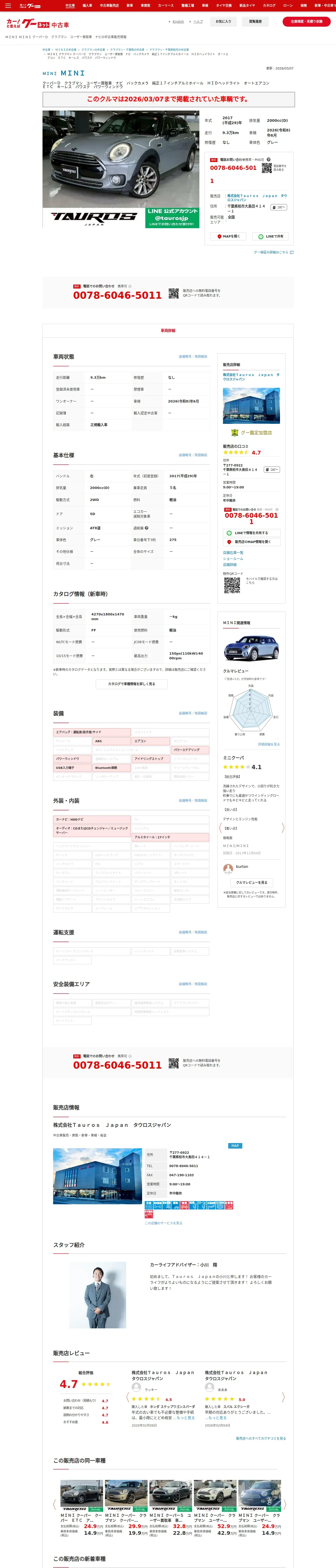336x1568 pixels.
Task: Click blue MAP button in 販売店情報
Action: [x=235, y=1146]
